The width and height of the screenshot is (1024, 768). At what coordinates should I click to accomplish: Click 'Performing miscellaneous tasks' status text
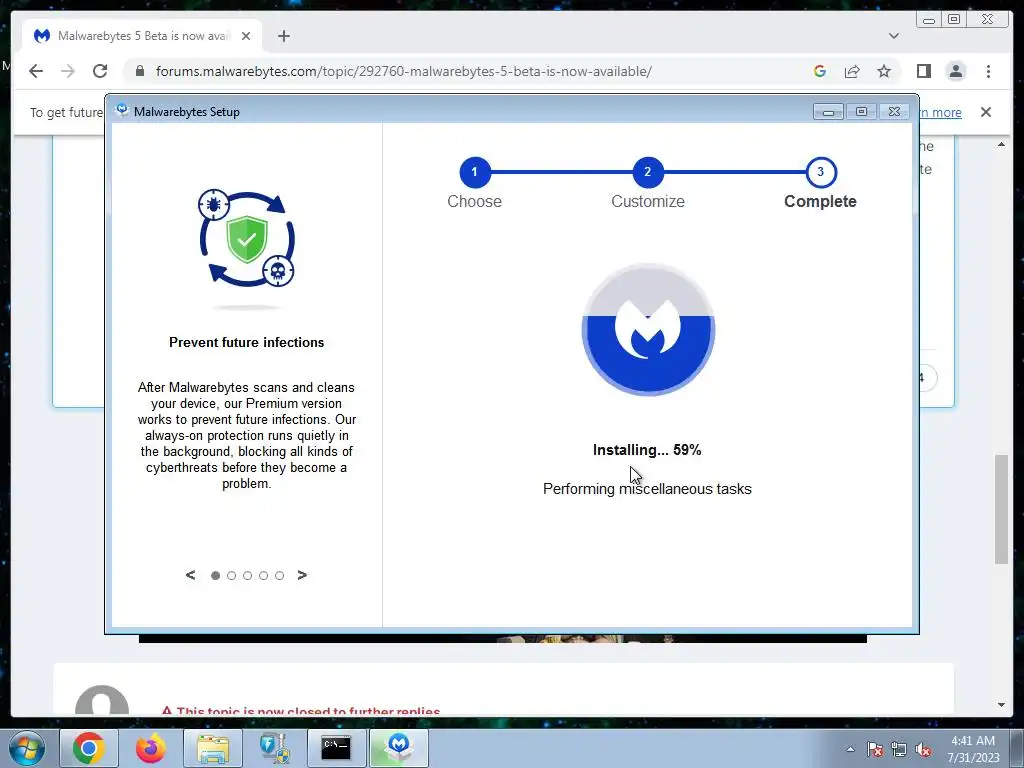647,489
